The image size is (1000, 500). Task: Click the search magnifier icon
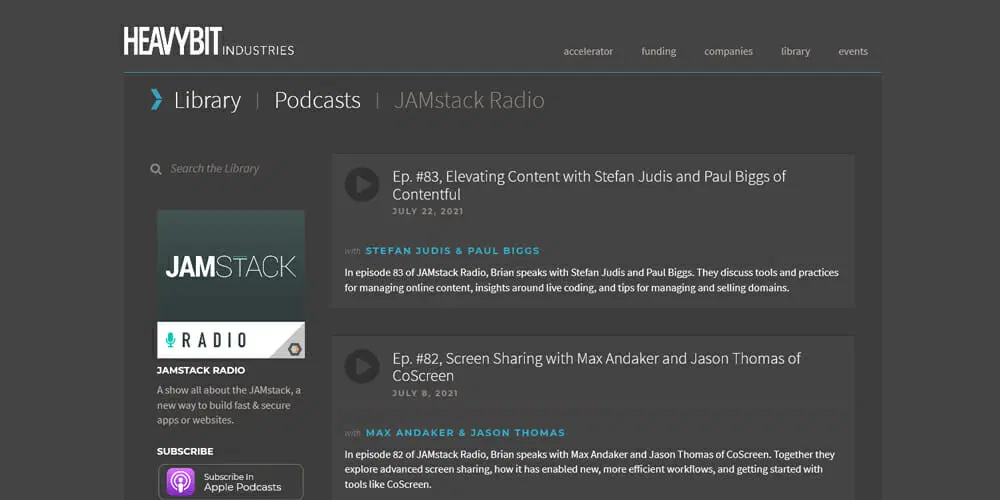point(156,169)
